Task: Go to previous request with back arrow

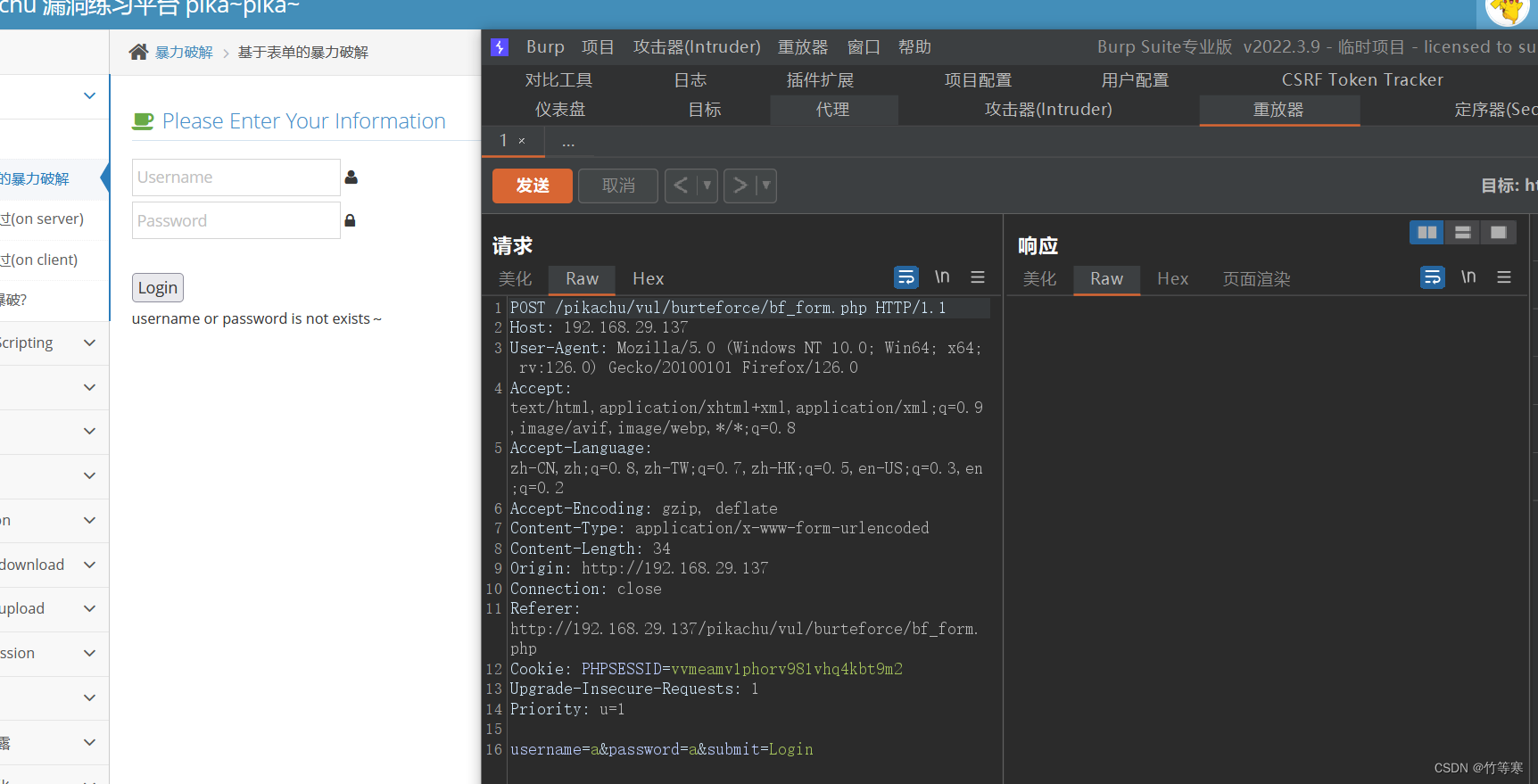Action: [681, 186]
